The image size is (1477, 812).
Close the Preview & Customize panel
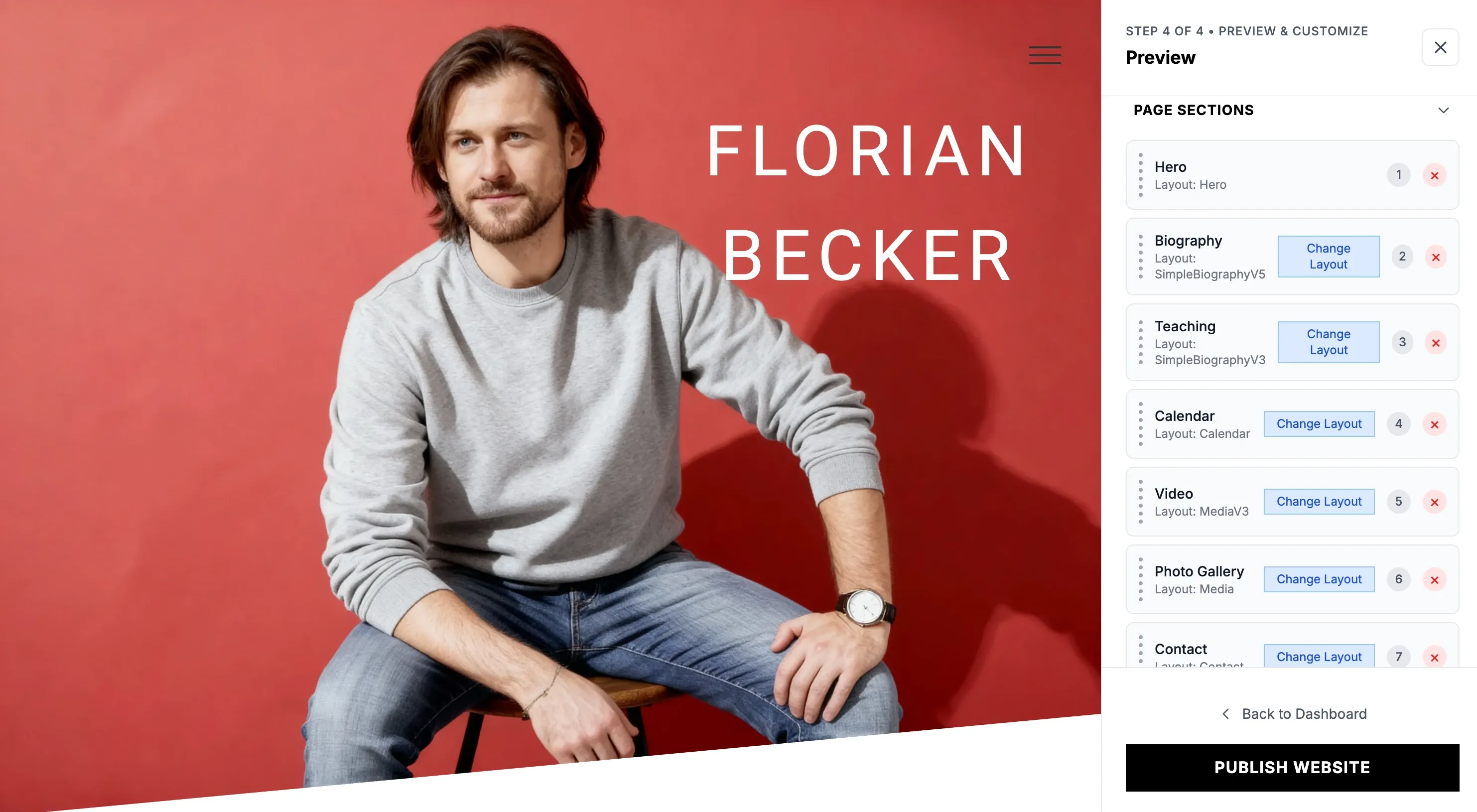pyautogui.click(x=1440, y=47)
